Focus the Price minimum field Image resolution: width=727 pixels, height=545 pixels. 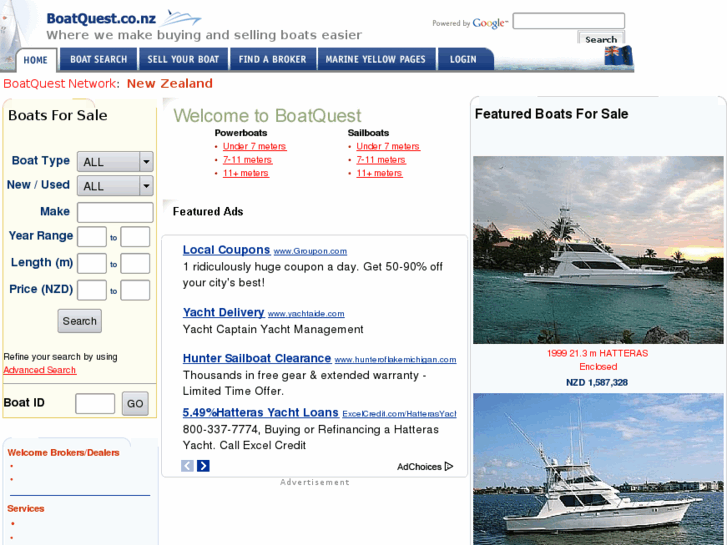click(x=92, y=290)
